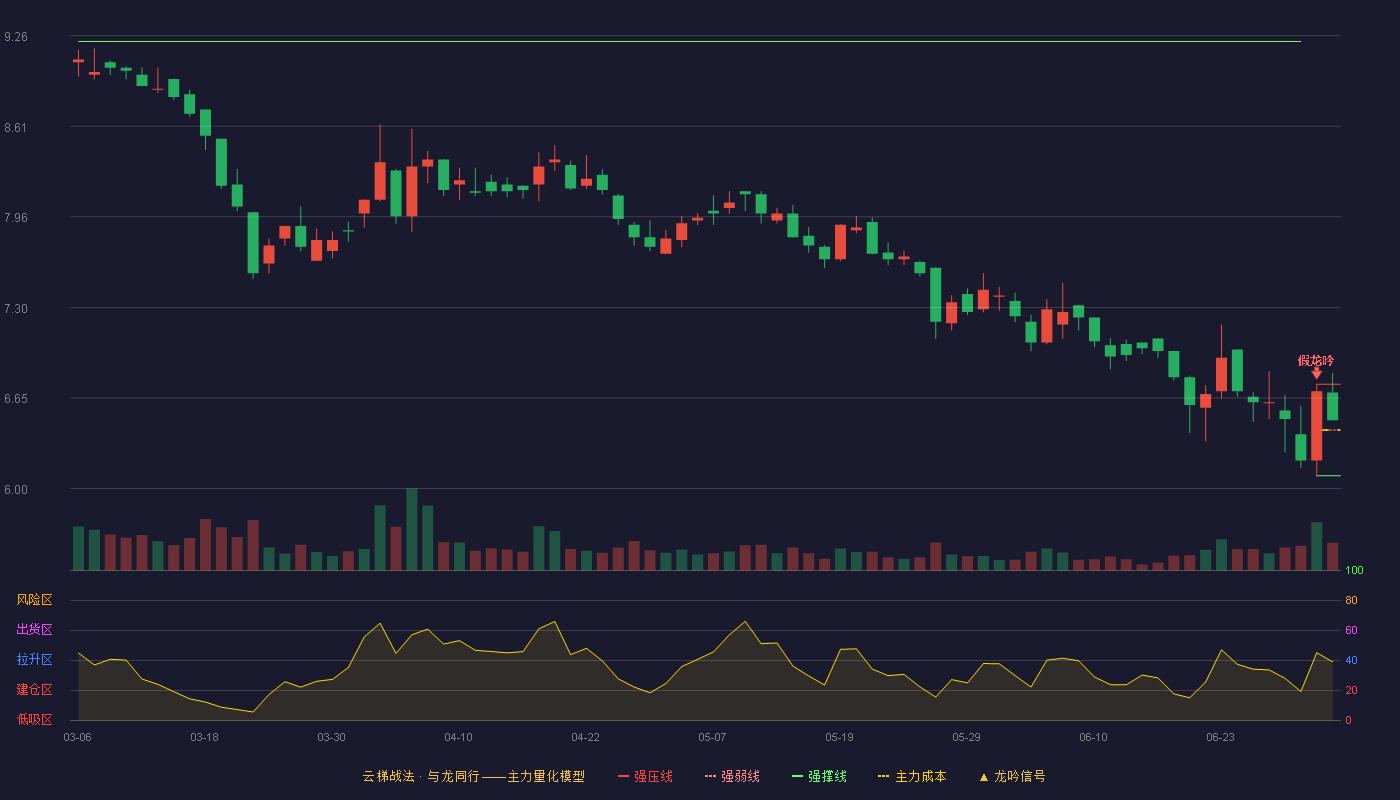1400x800 pixels.
Task: Toggle the 强压线 legend series
Action: click(x=645, y=776)
